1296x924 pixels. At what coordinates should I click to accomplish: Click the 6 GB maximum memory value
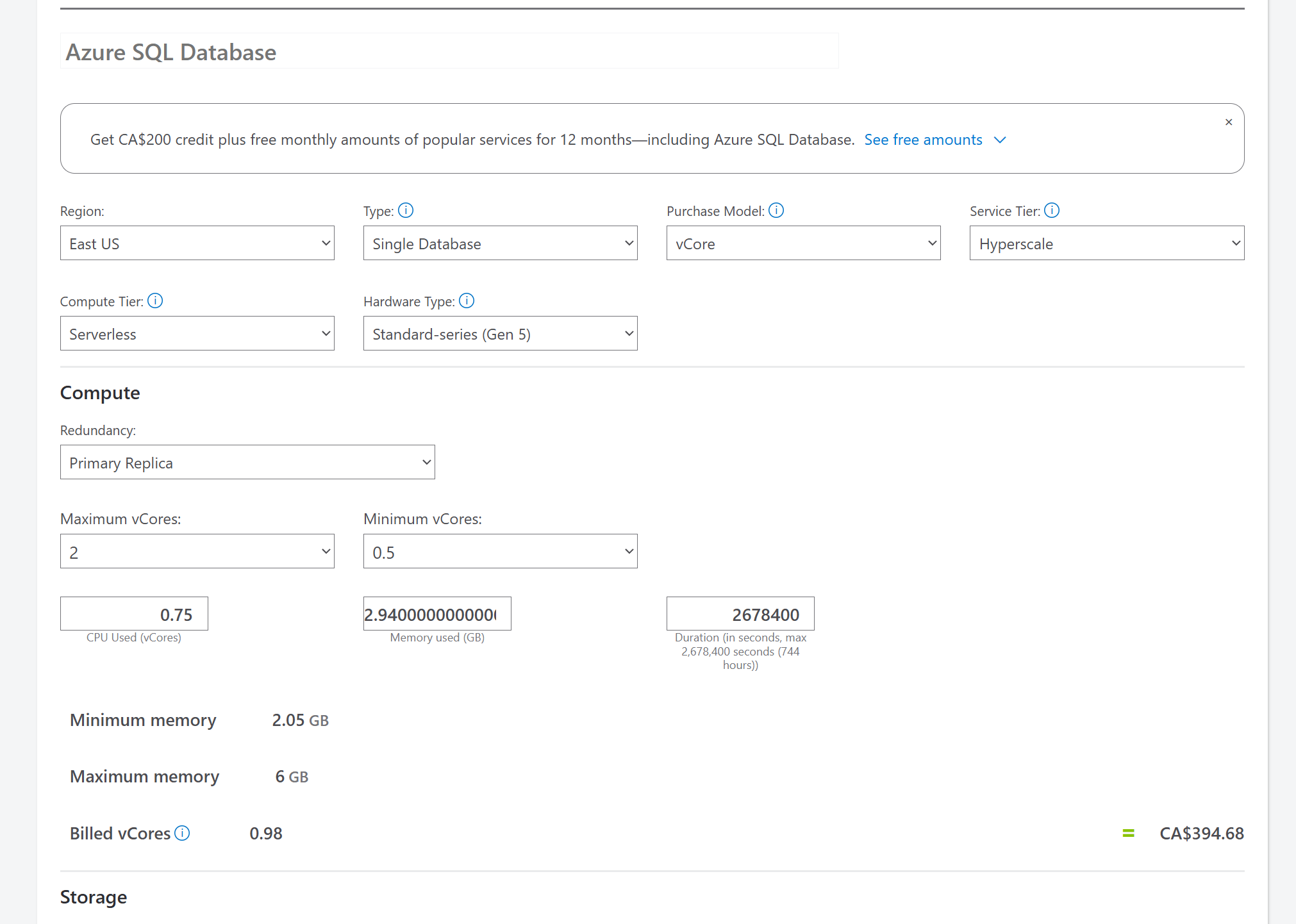coord(292,777)
